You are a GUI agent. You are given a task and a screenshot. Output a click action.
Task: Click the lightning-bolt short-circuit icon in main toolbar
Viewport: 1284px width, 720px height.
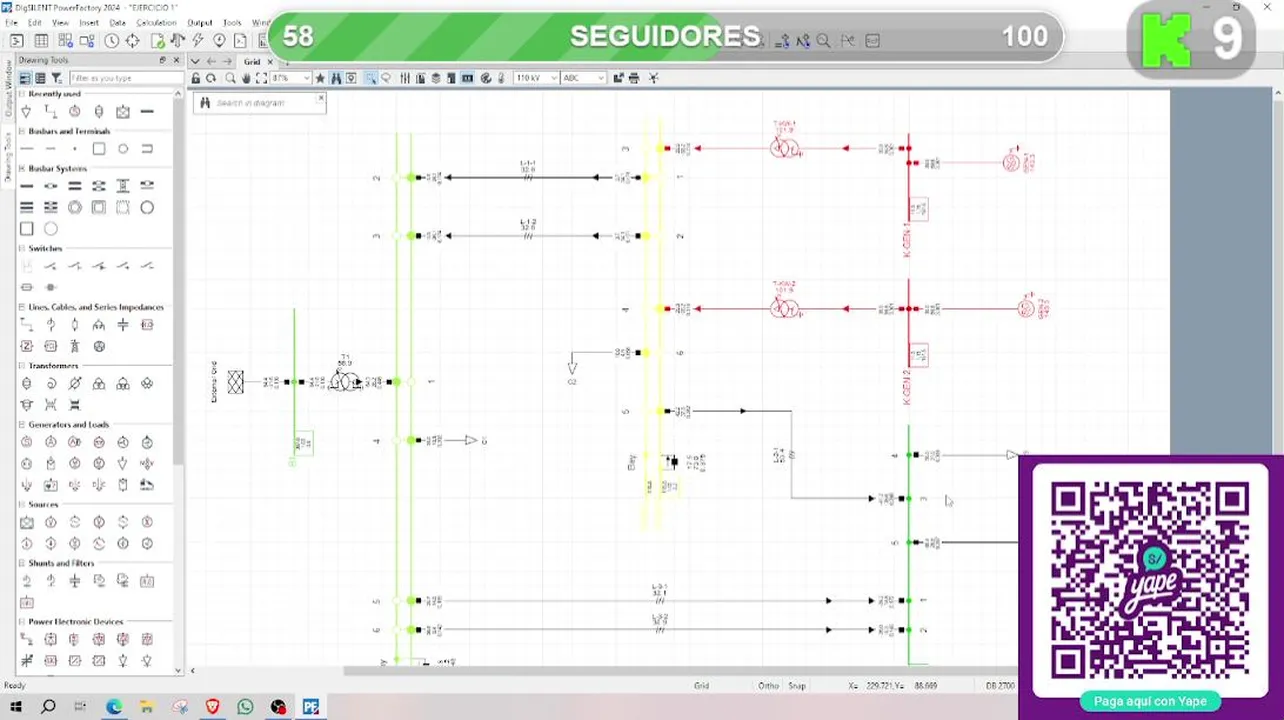pyautogui.click(x=198, y=41)
